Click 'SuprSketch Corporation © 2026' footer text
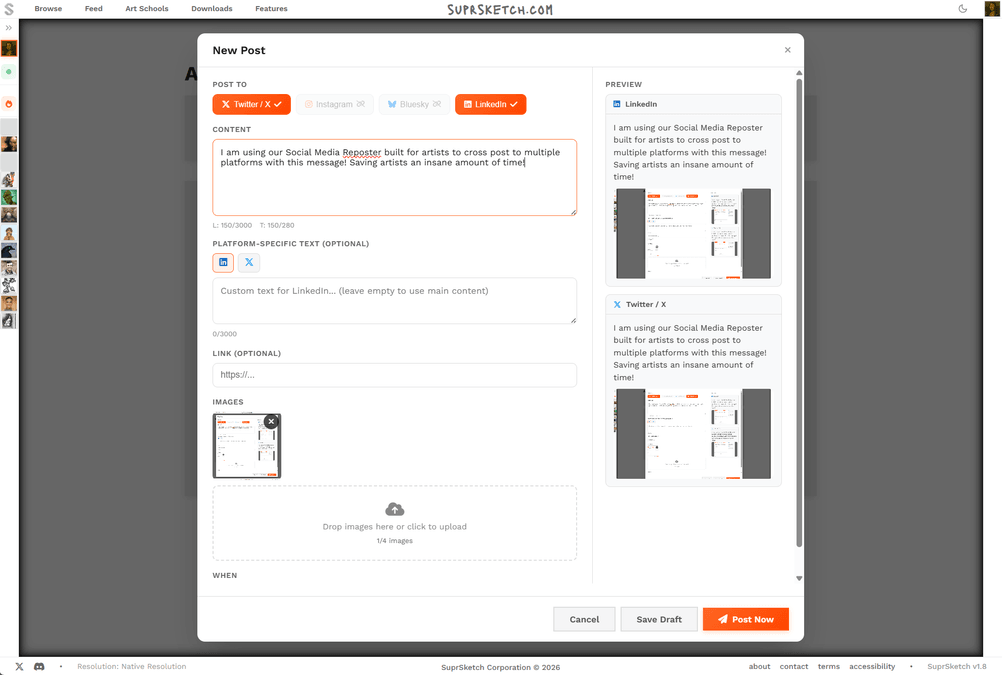The image size is (1002, 675). pyautogui.click(x=500, y=667)
